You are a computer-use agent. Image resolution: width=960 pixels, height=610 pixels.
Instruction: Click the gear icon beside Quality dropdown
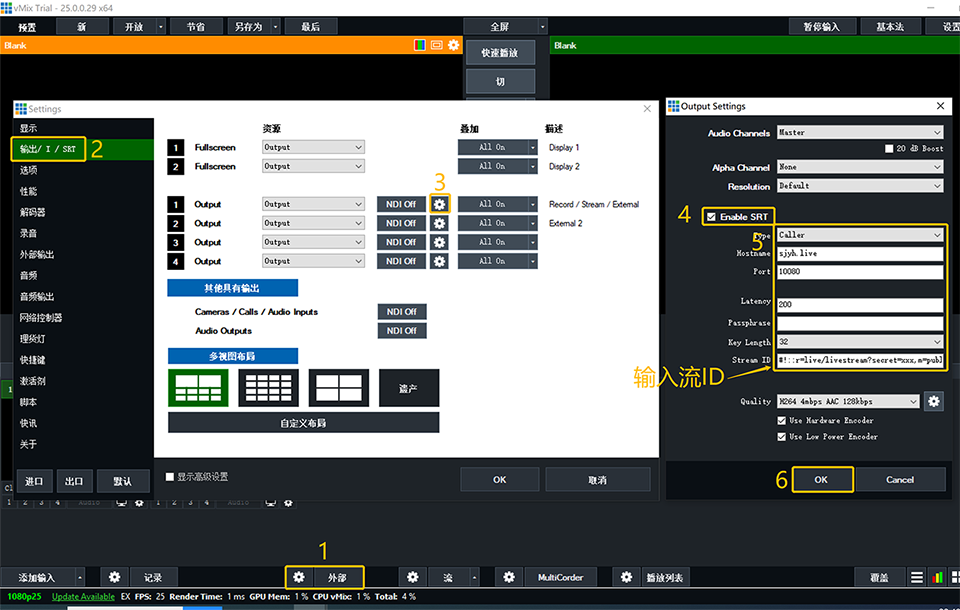933,402
